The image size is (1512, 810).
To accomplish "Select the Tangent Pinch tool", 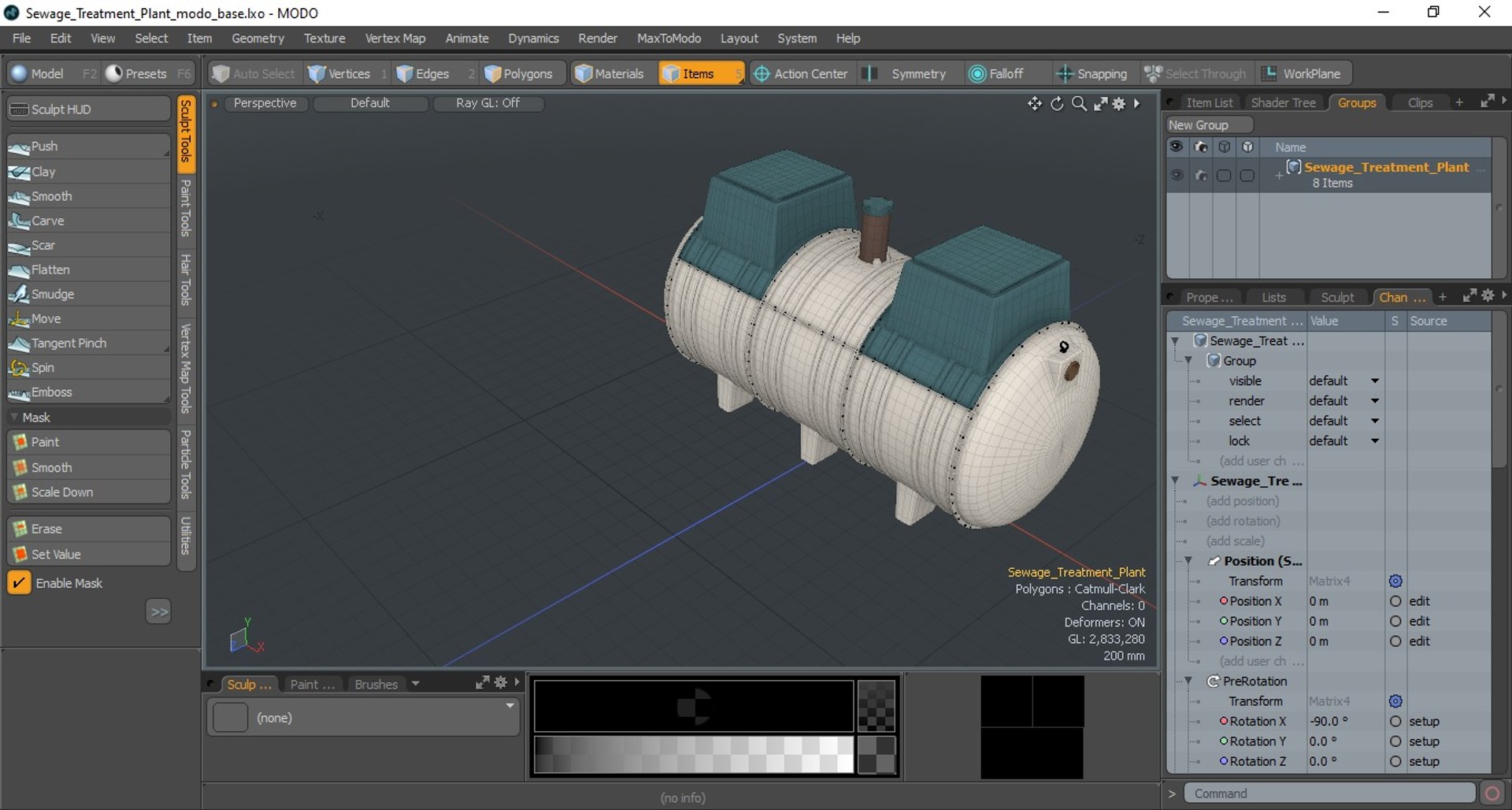I will click(x=88, y=343).
